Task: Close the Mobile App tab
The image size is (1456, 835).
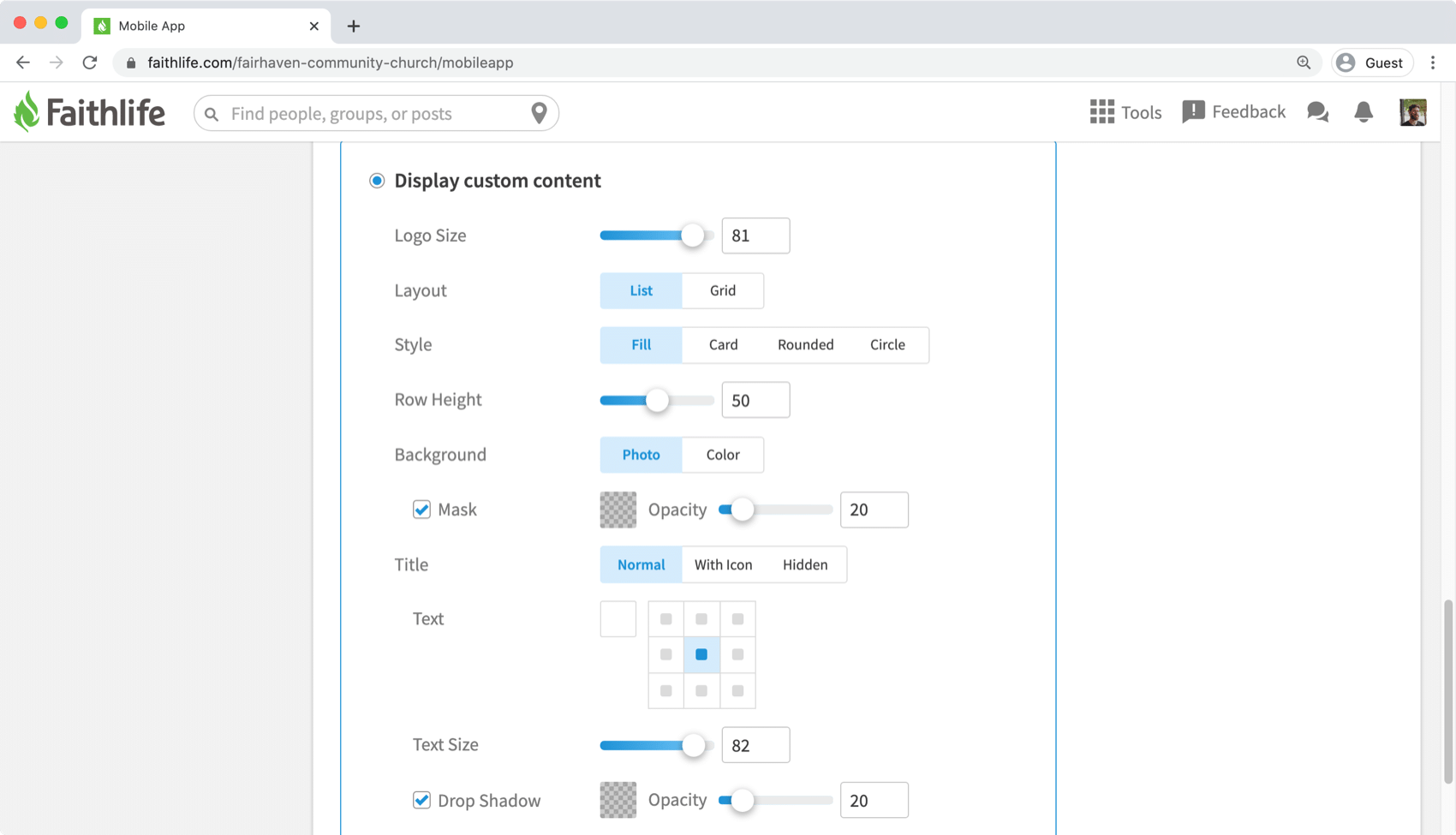Action: pyautogui.click(x=314, y=26)
